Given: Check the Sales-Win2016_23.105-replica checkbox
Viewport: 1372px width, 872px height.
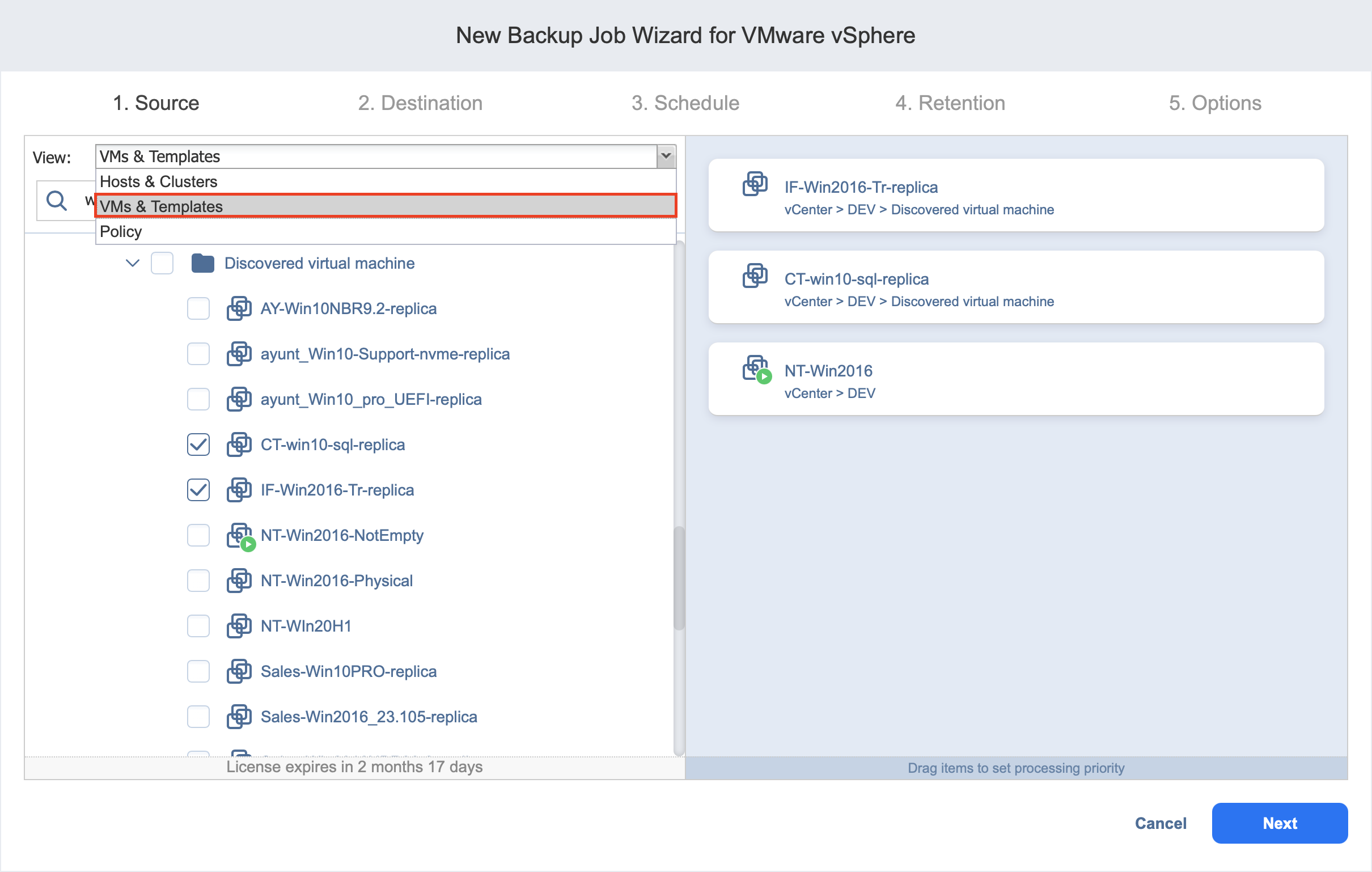Looking at the screenshot, I should [198, 717].
